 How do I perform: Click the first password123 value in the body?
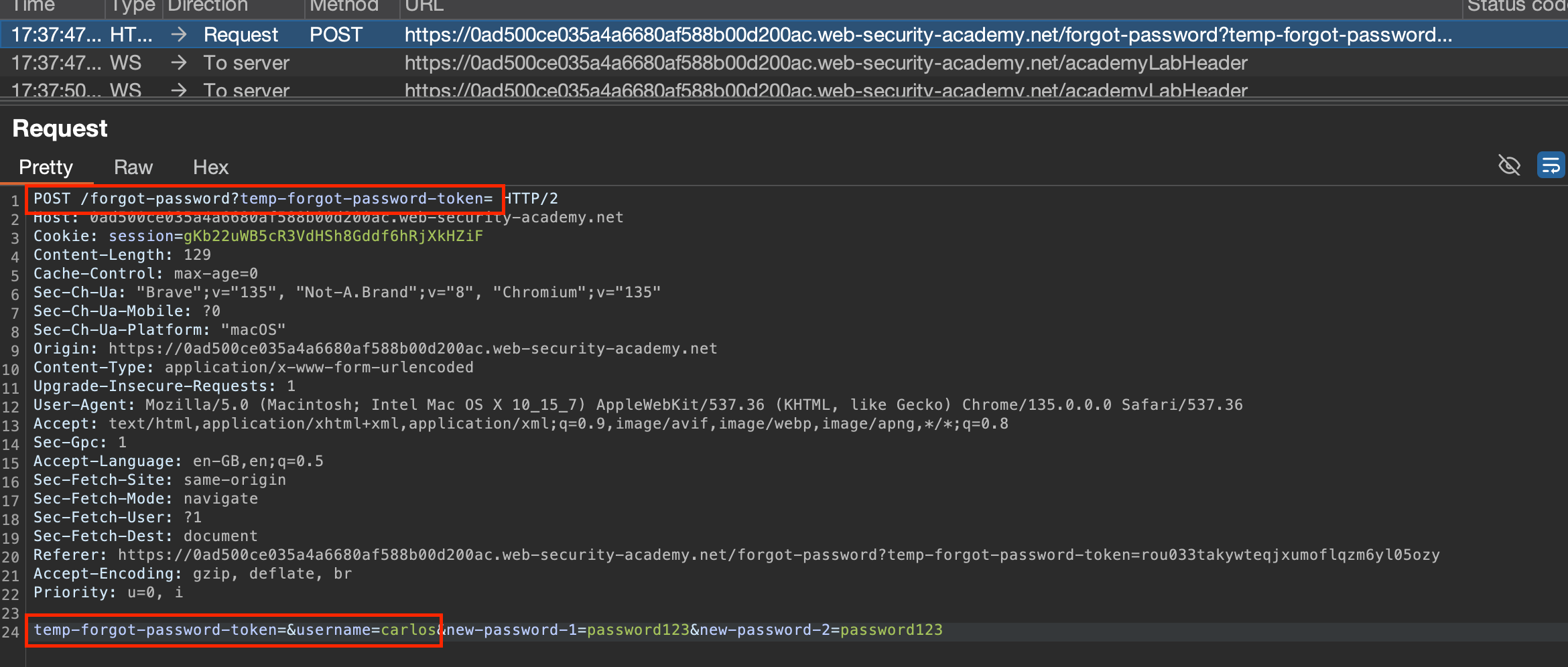(638, 630)
